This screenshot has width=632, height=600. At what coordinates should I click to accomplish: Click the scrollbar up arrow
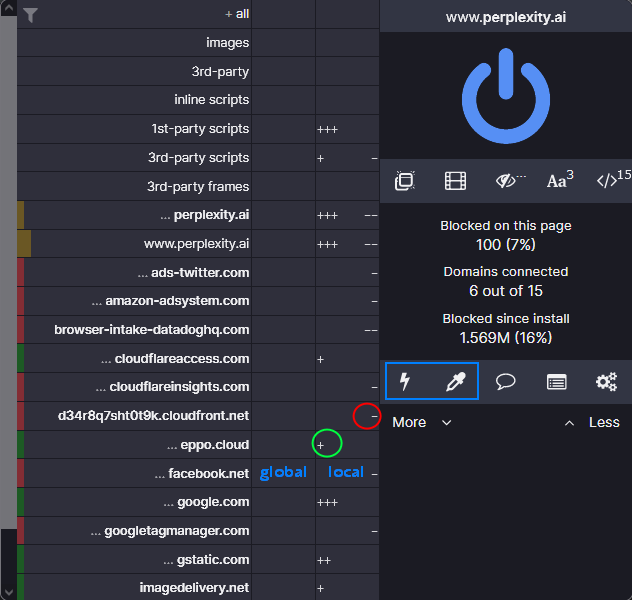8,8
